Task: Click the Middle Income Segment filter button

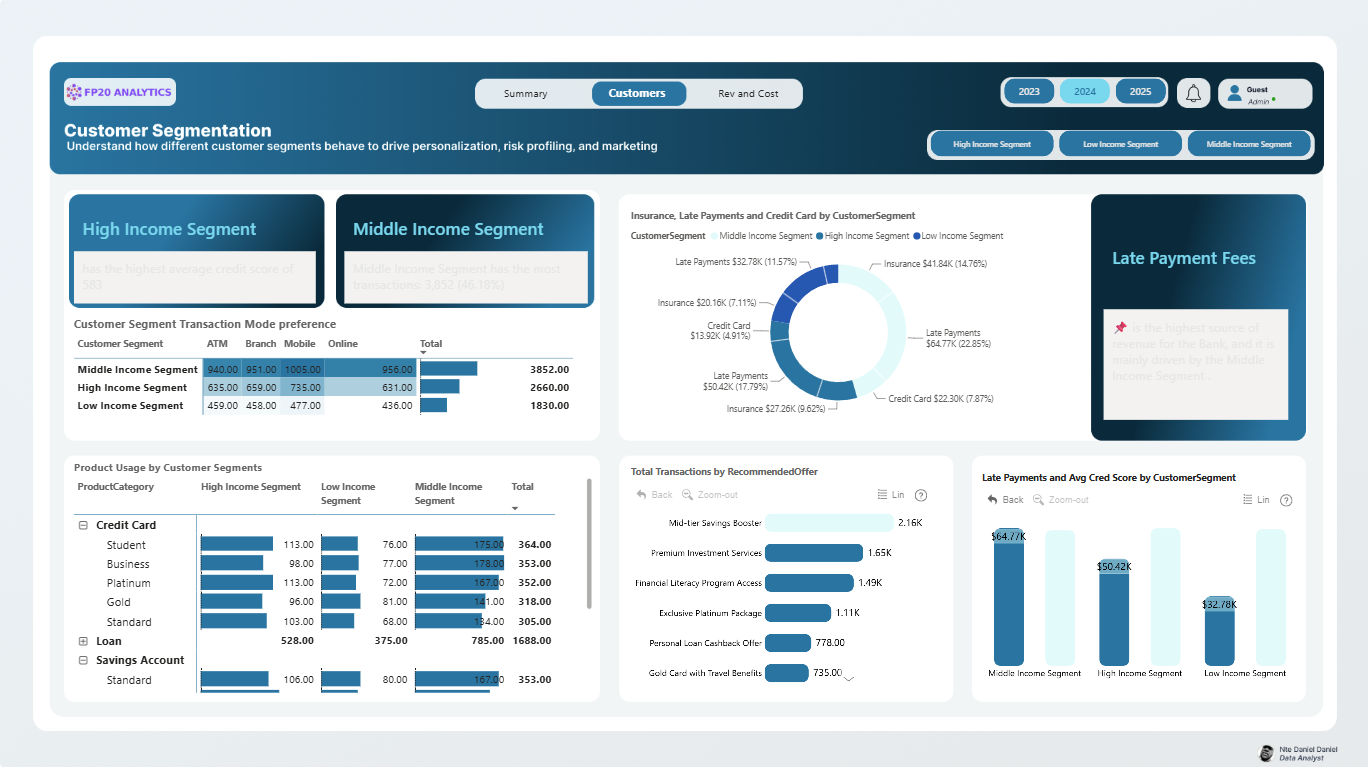Action: pos(1248,144)
